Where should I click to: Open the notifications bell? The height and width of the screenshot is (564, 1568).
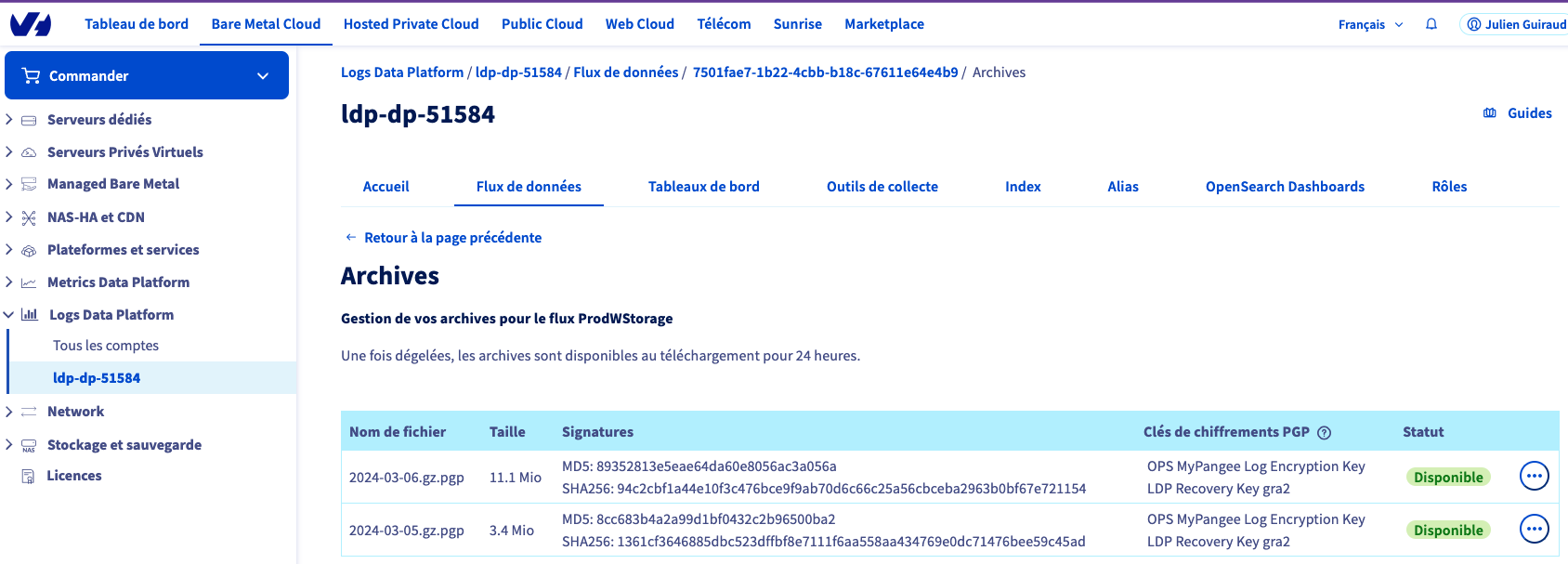[x=1431, y=24]
